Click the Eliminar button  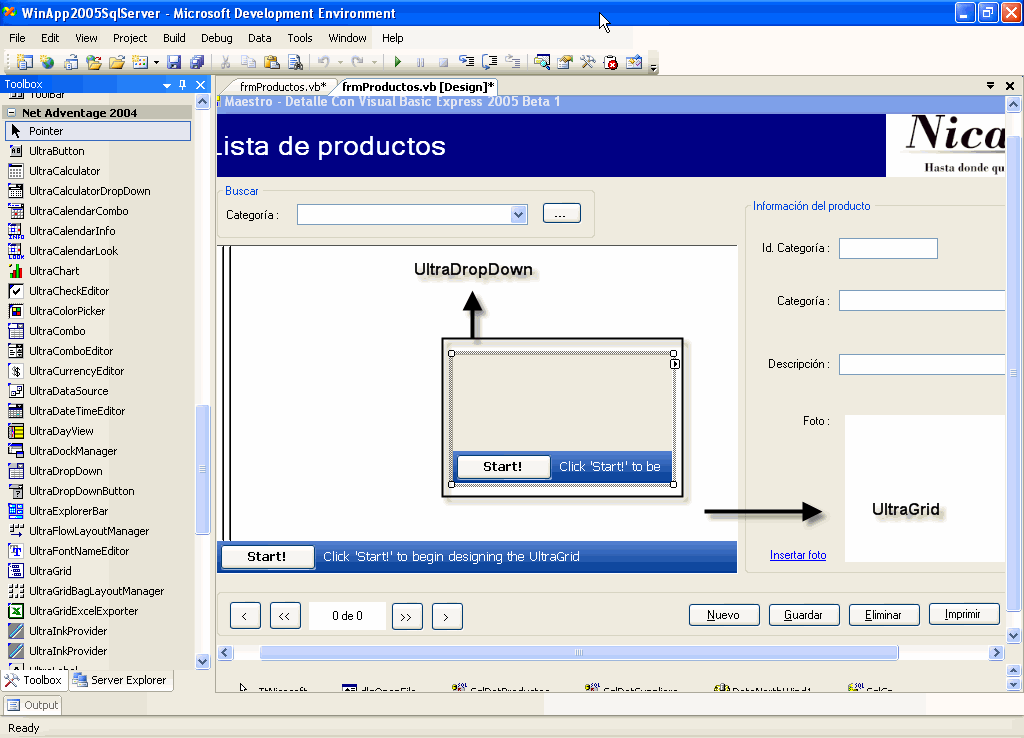point(884,615)
